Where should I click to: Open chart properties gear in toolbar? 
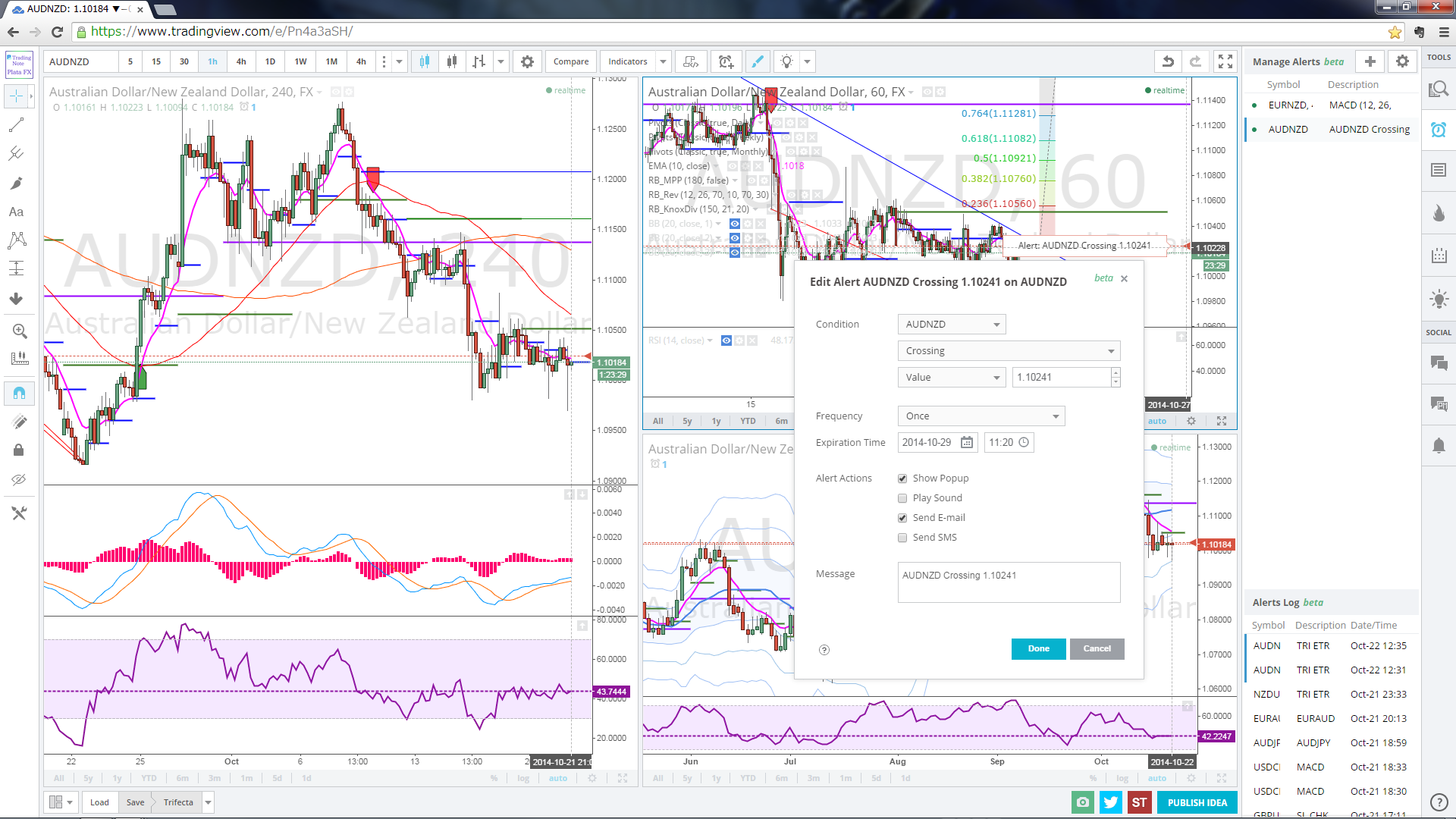click(x=527, y=61)
